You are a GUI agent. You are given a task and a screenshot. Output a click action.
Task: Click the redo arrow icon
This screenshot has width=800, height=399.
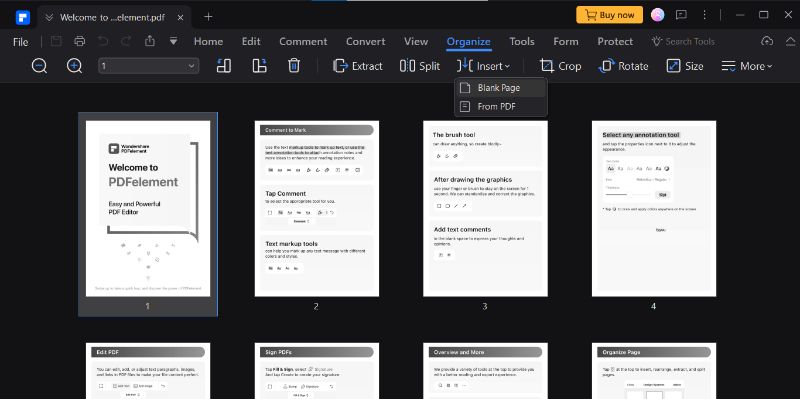[126, 41]
